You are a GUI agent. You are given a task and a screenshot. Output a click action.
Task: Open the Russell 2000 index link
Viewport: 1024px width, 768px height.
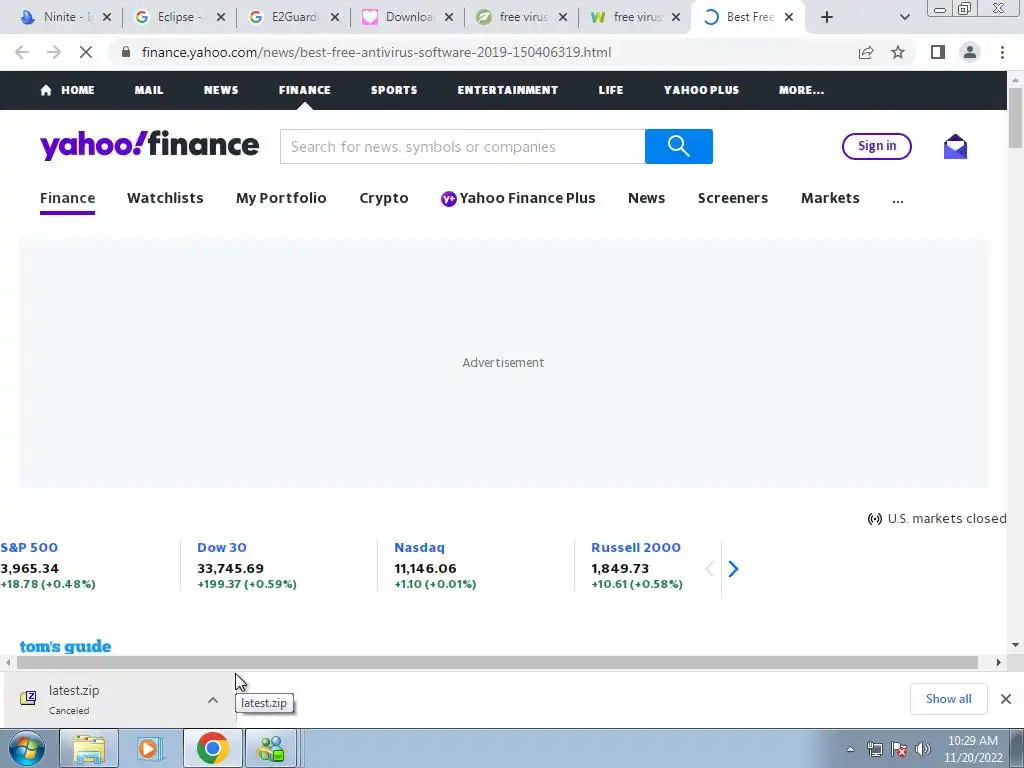(636, 547)
